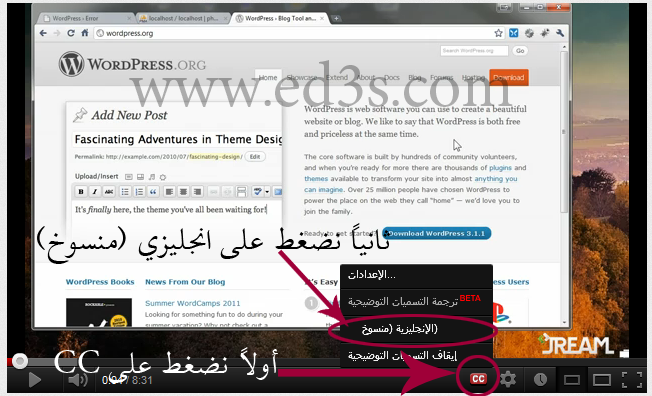Bookmark page with the star icon
This screenshot has width=652, height=396.
(498, 33)
